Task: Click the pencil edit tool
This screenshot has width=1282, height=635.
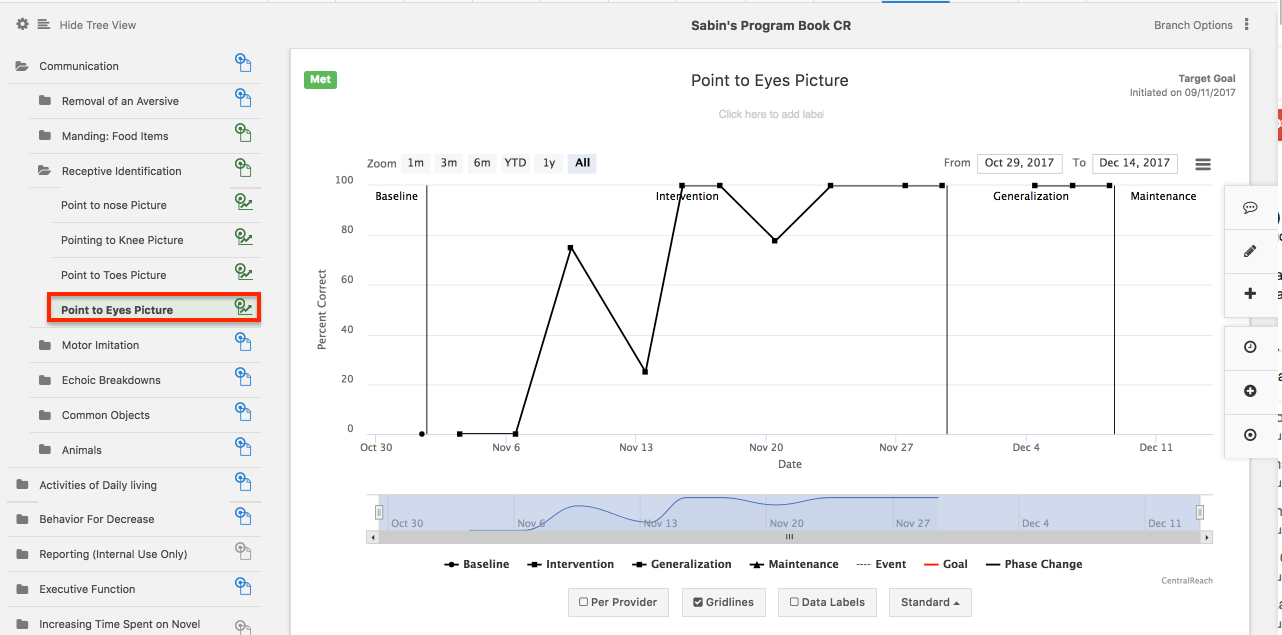Action: [x=1250, y=251]
